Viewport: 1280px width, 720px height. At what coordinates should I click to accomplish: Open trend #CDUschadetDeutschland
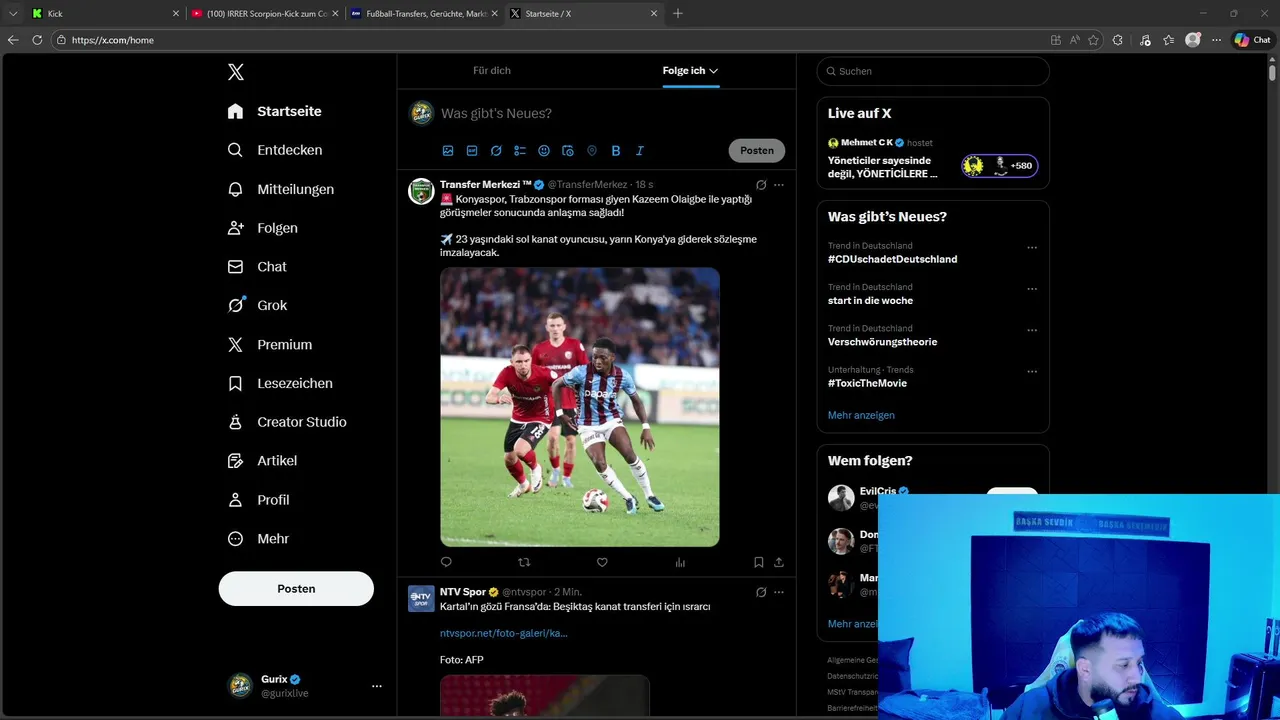[x=892, y=259]
